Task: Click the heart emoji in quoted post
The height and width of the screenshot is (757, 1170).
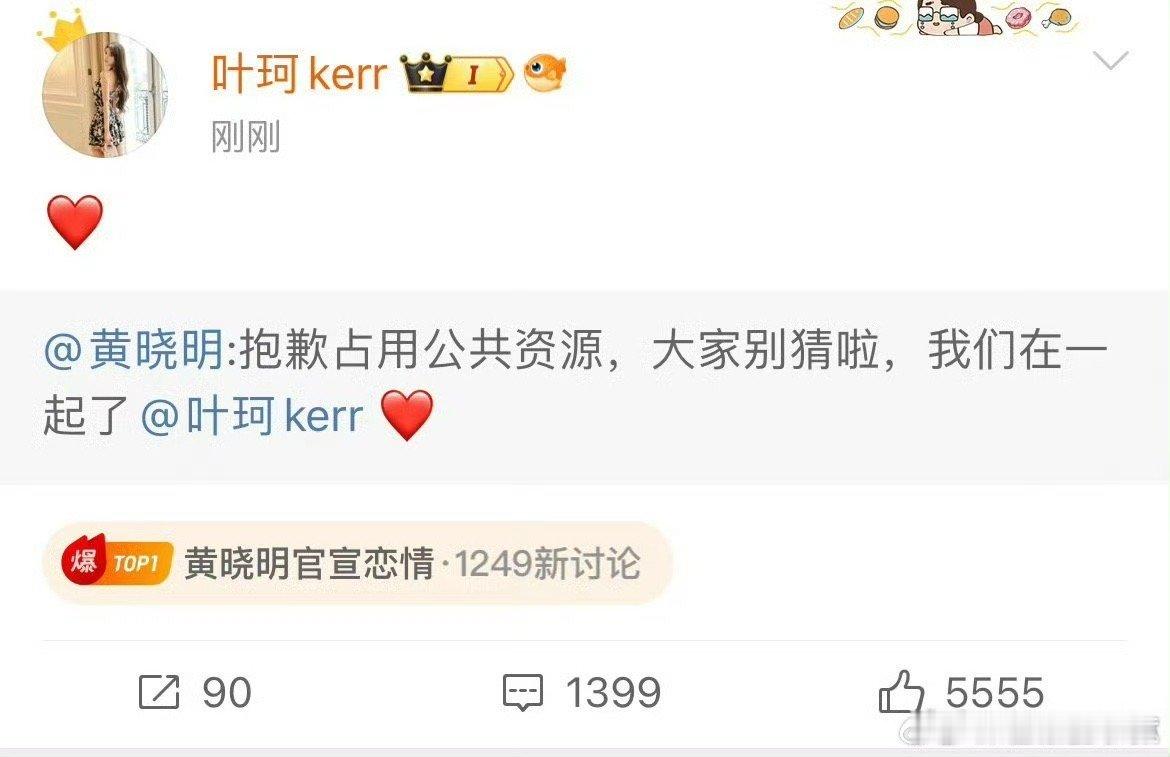Action: (x=407, y=415)
